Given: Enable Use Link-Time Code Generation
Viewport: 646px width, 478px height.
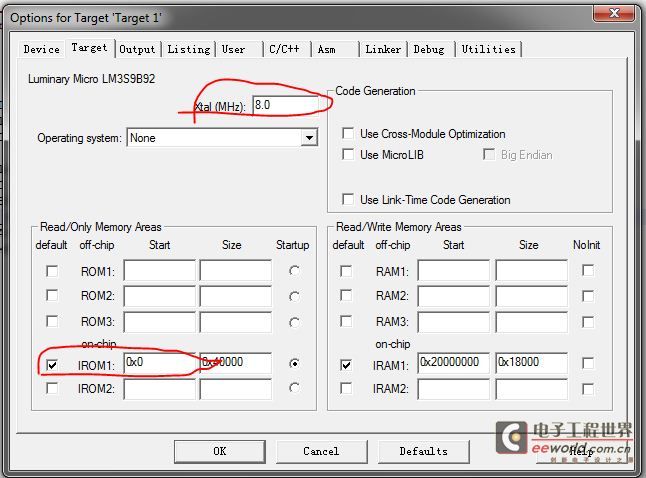Looking at the screenshot, I should [x=348, y=199].
